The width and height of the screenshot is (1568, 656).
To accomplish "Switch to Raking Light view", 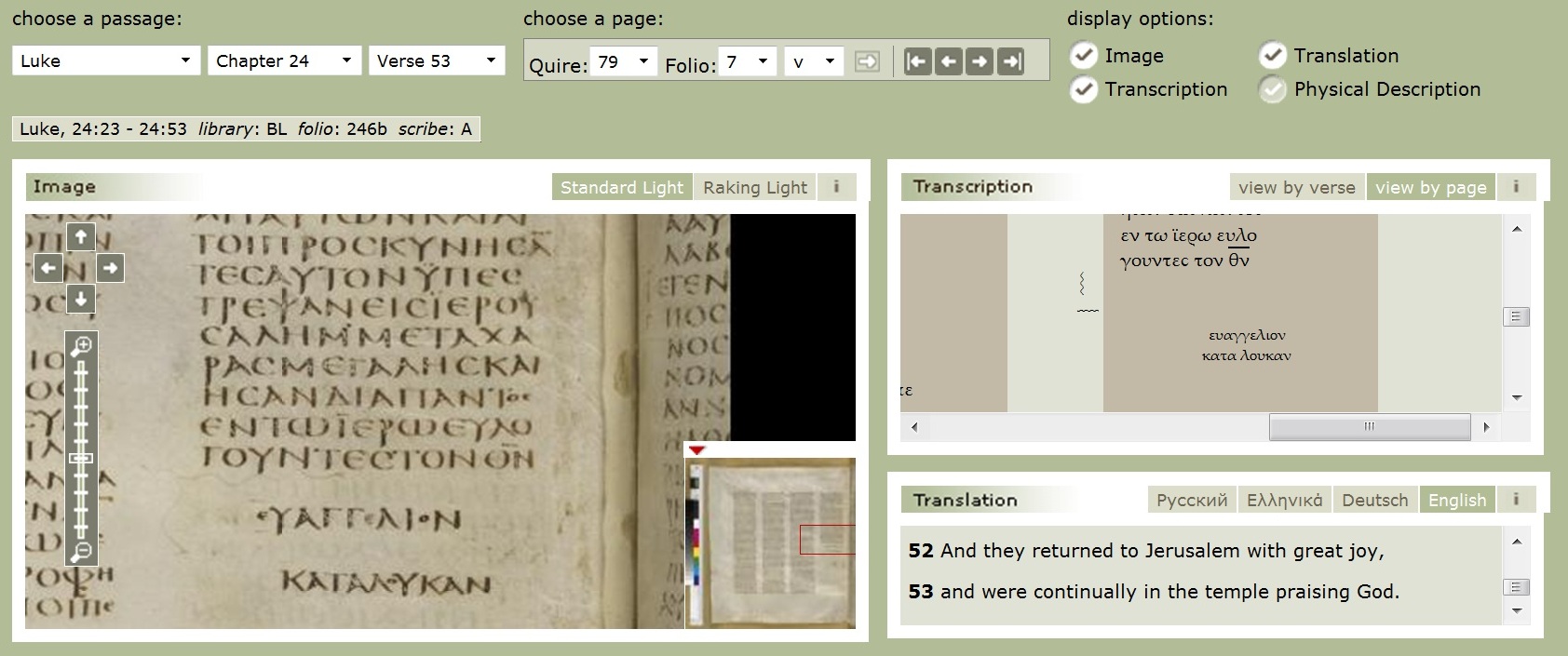I will click(755, 187).
